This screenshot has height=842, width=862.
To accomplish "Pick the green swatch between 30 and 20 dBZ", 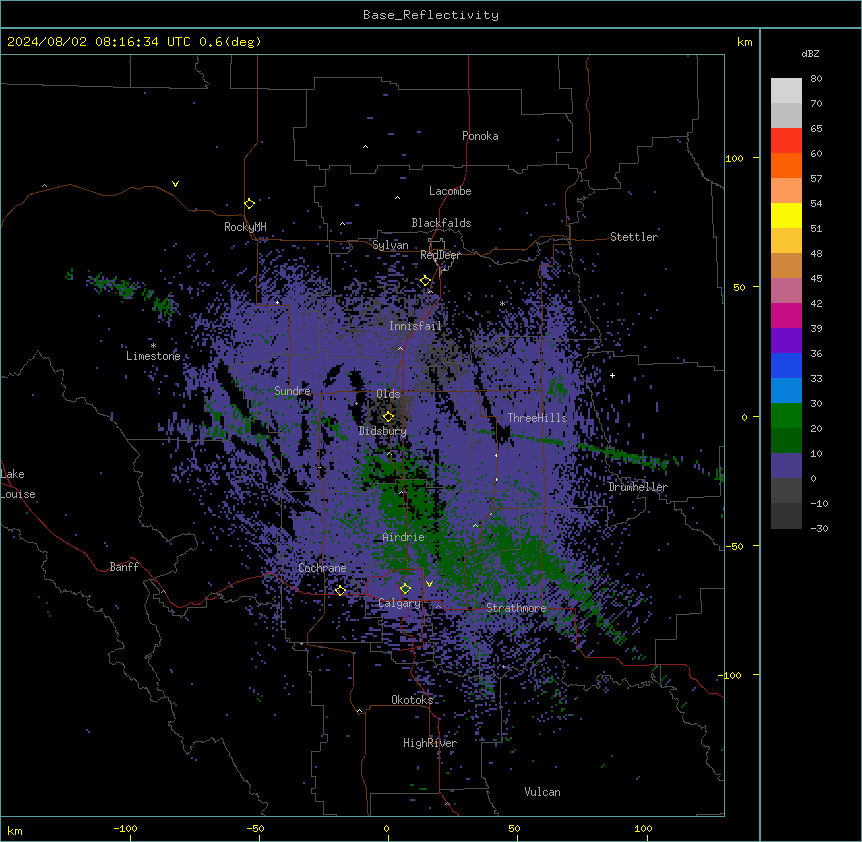I will pyautogui.click(x=786, y=416).
